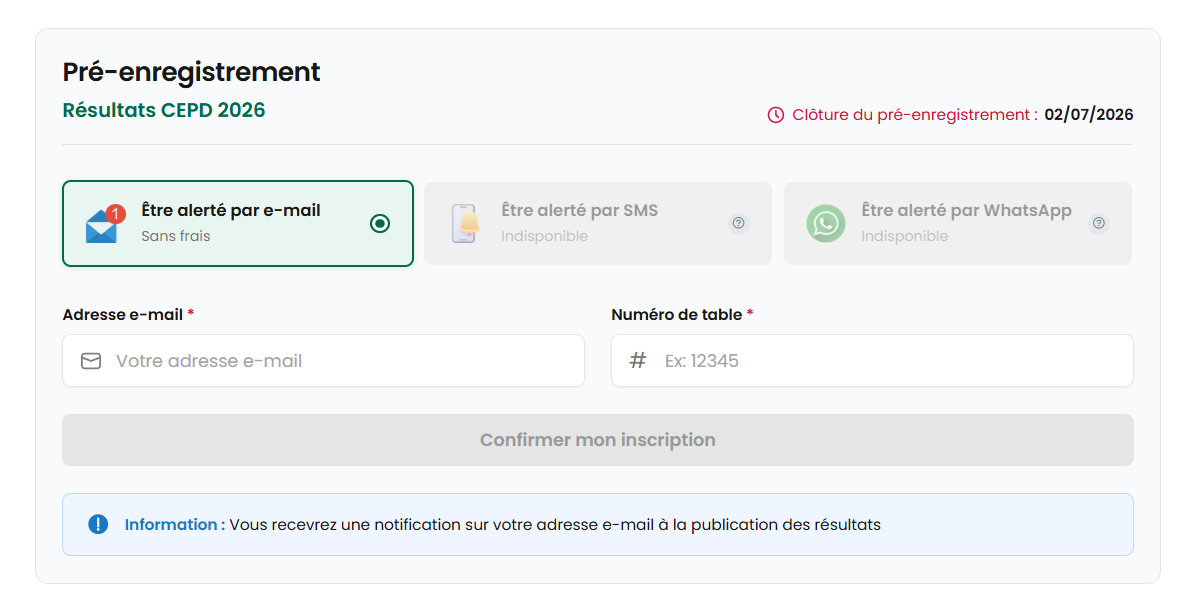Click the 'Adresse e-mail' field label
The width and height of the screenshot is (1182, 613).
(x=123, y=314)
